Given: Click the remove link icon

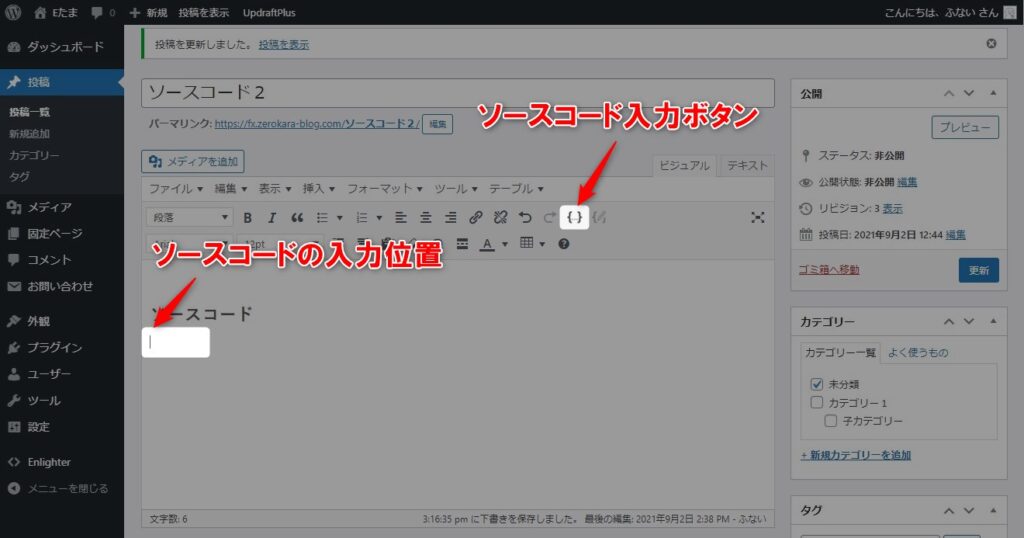Looking at the screenshot, I should point(500,217).
